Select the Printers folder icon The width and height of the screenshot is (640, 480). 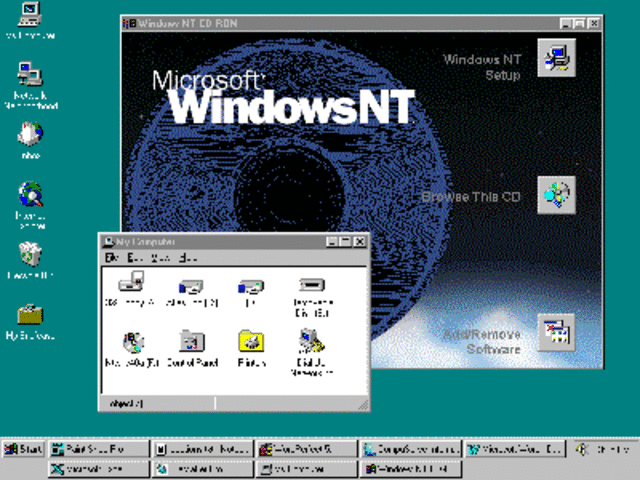coord(251,341)
